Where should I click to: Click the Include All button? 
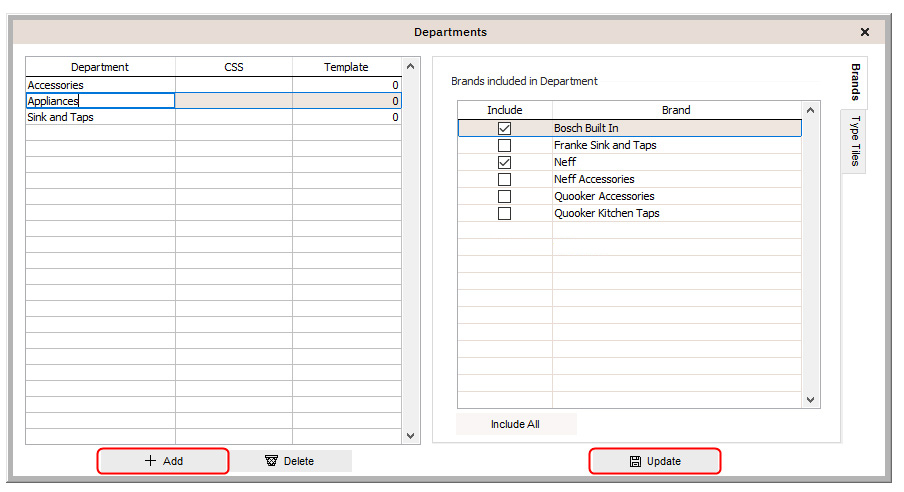[x=515, y=424]
